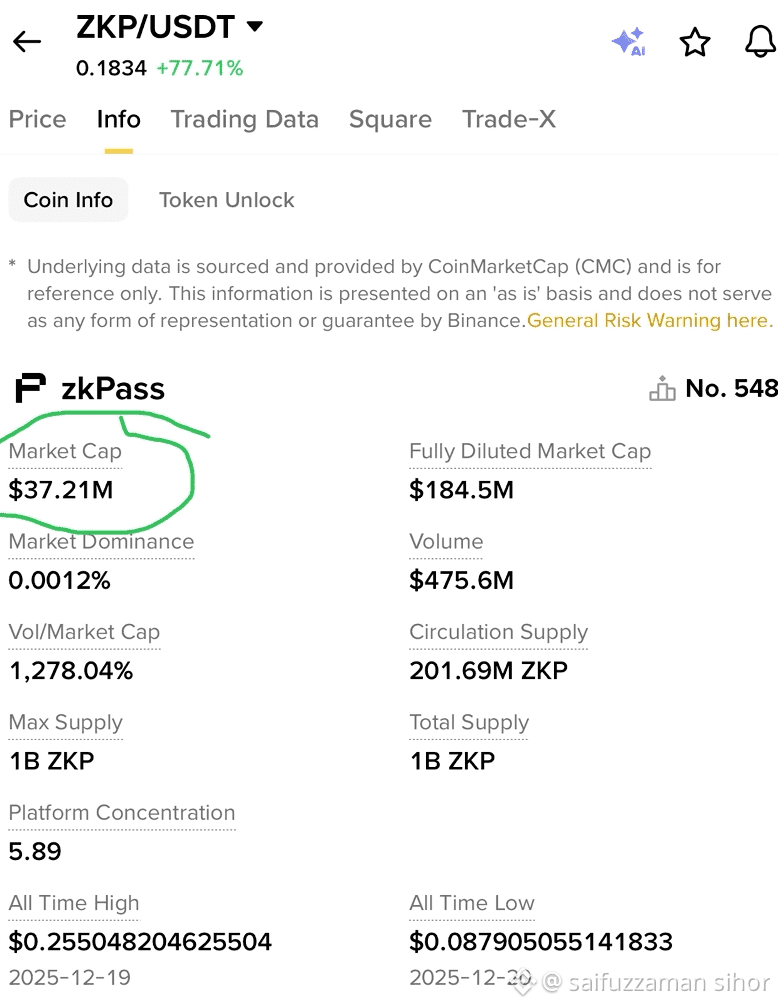The height and width of the screenshot is (1007, 778).
Task: Select the Coin Info toggle
Action: pyautogui.click(x=68, y=200)
